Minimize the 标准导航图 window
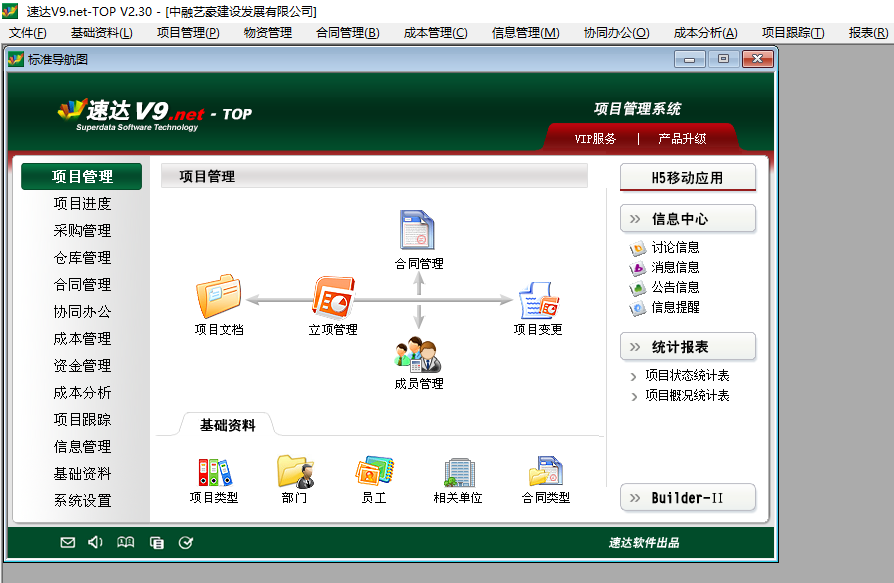 point(689,59)
